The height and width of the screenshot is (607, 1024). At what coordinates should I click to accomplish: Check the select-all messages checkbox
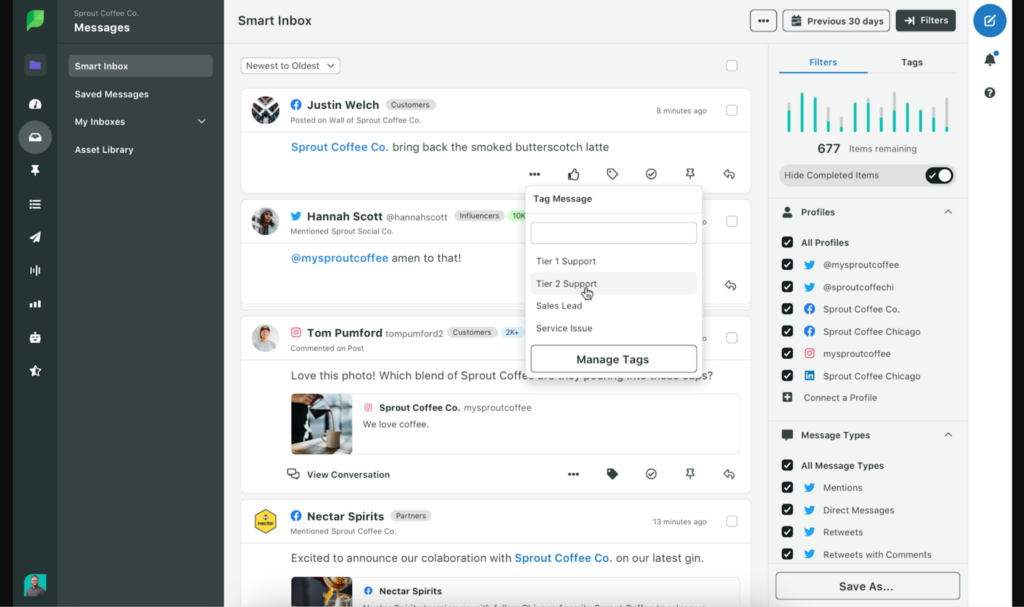point(731,65)
